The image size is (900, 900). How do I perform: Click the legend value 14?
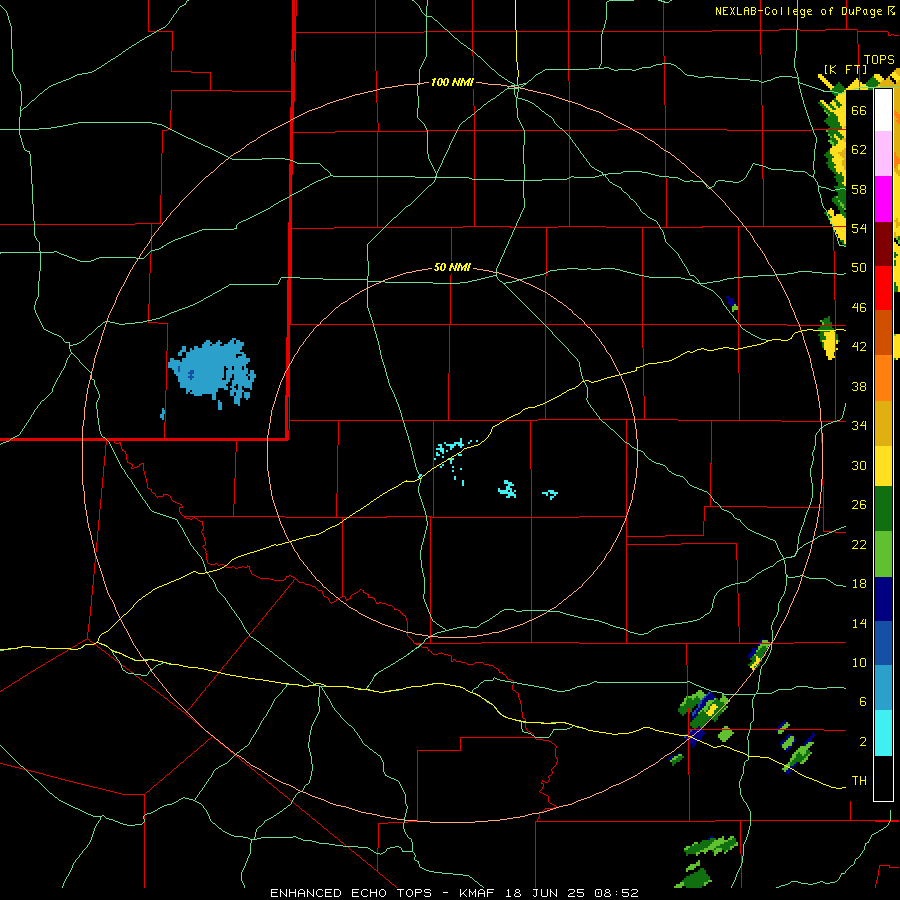tap(859, 623)
